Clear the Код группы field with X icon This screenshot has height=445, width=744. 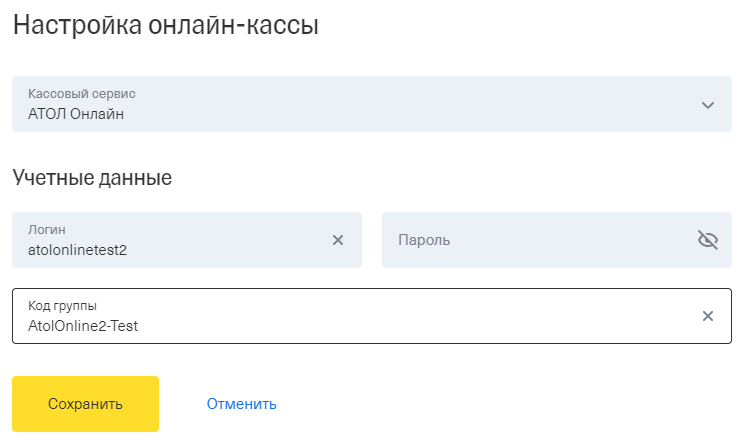click(707, 316)
